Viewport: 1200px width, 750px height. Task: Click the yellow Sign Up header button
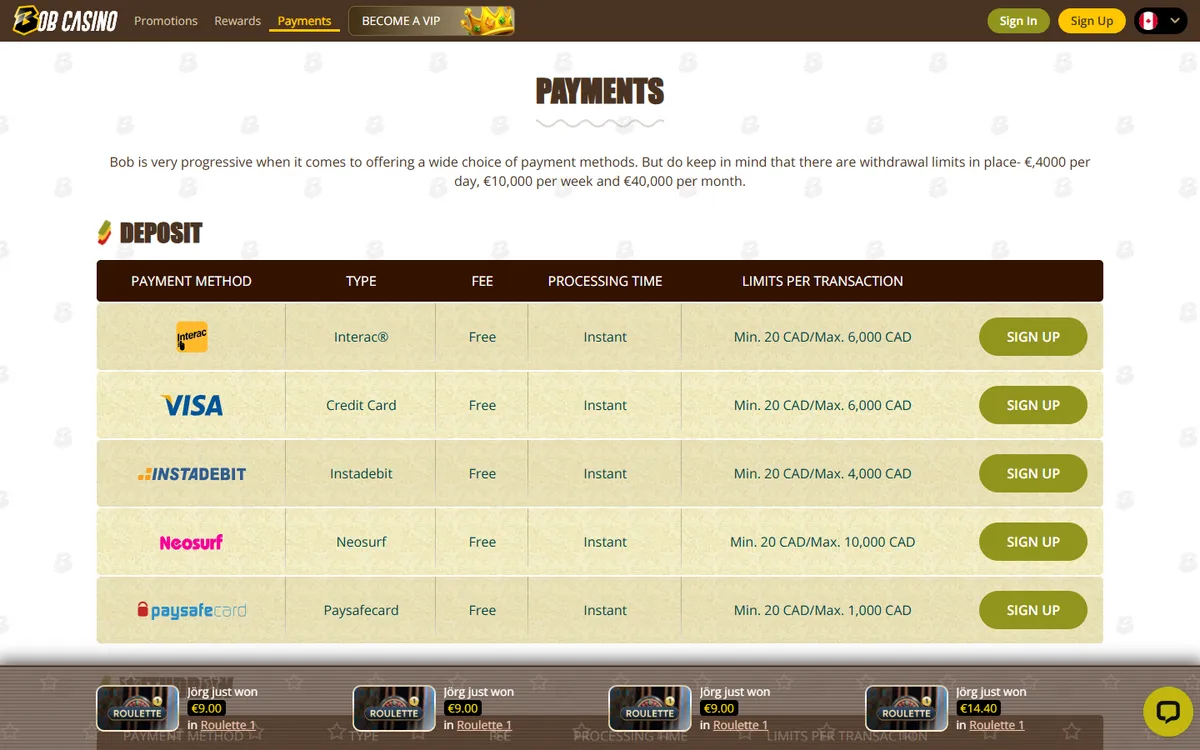tap(1091, 21)
